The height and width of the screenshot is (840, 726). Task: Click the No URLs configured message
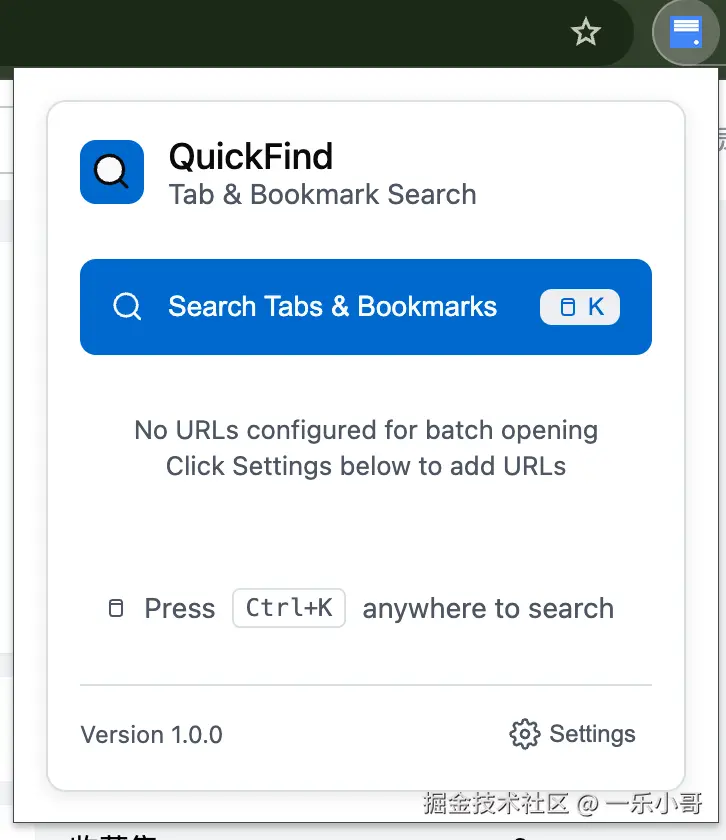[x=366, y=430]
